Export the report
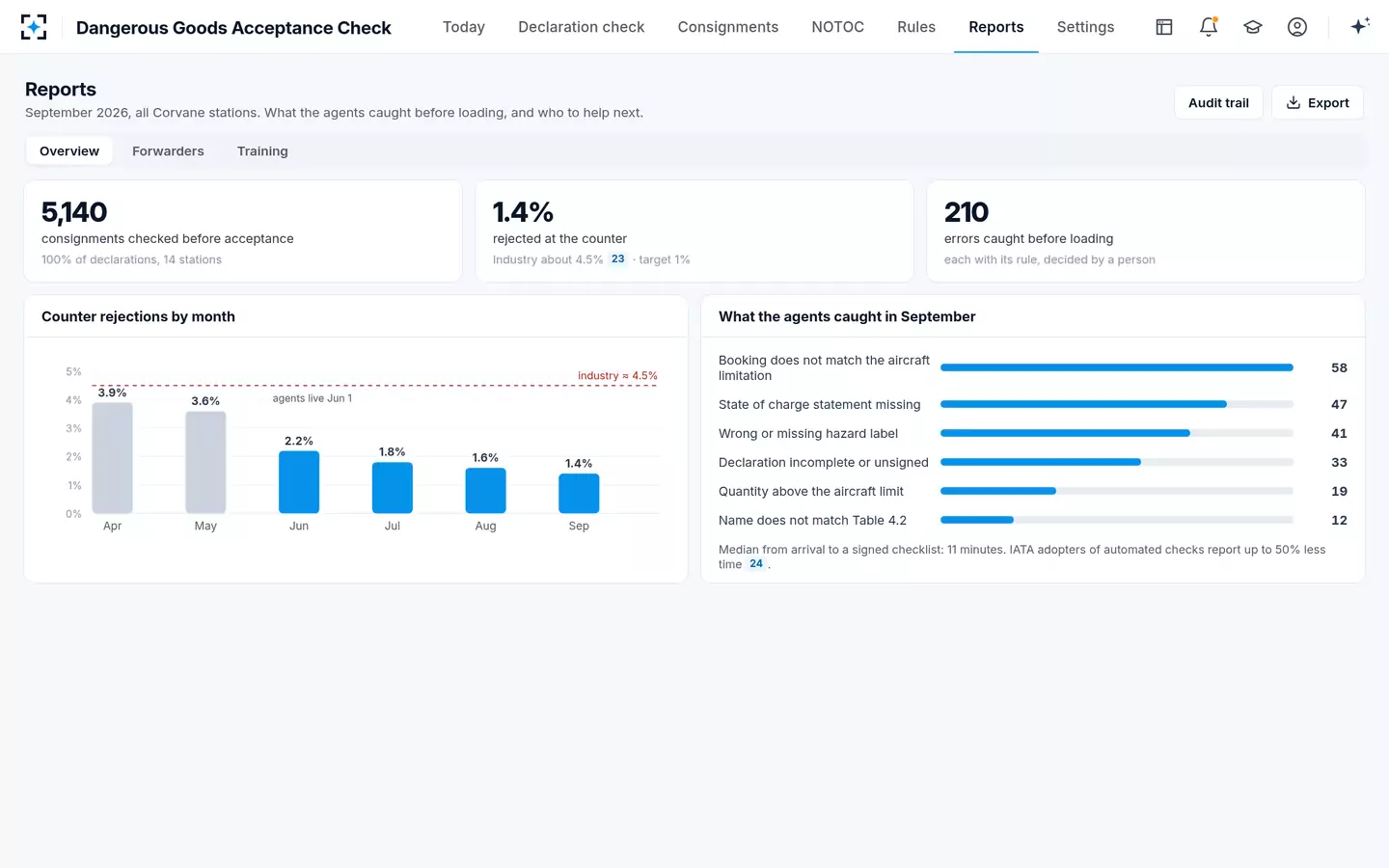This screenshot has width=1389, height=868. click(x=1318, y=103)
